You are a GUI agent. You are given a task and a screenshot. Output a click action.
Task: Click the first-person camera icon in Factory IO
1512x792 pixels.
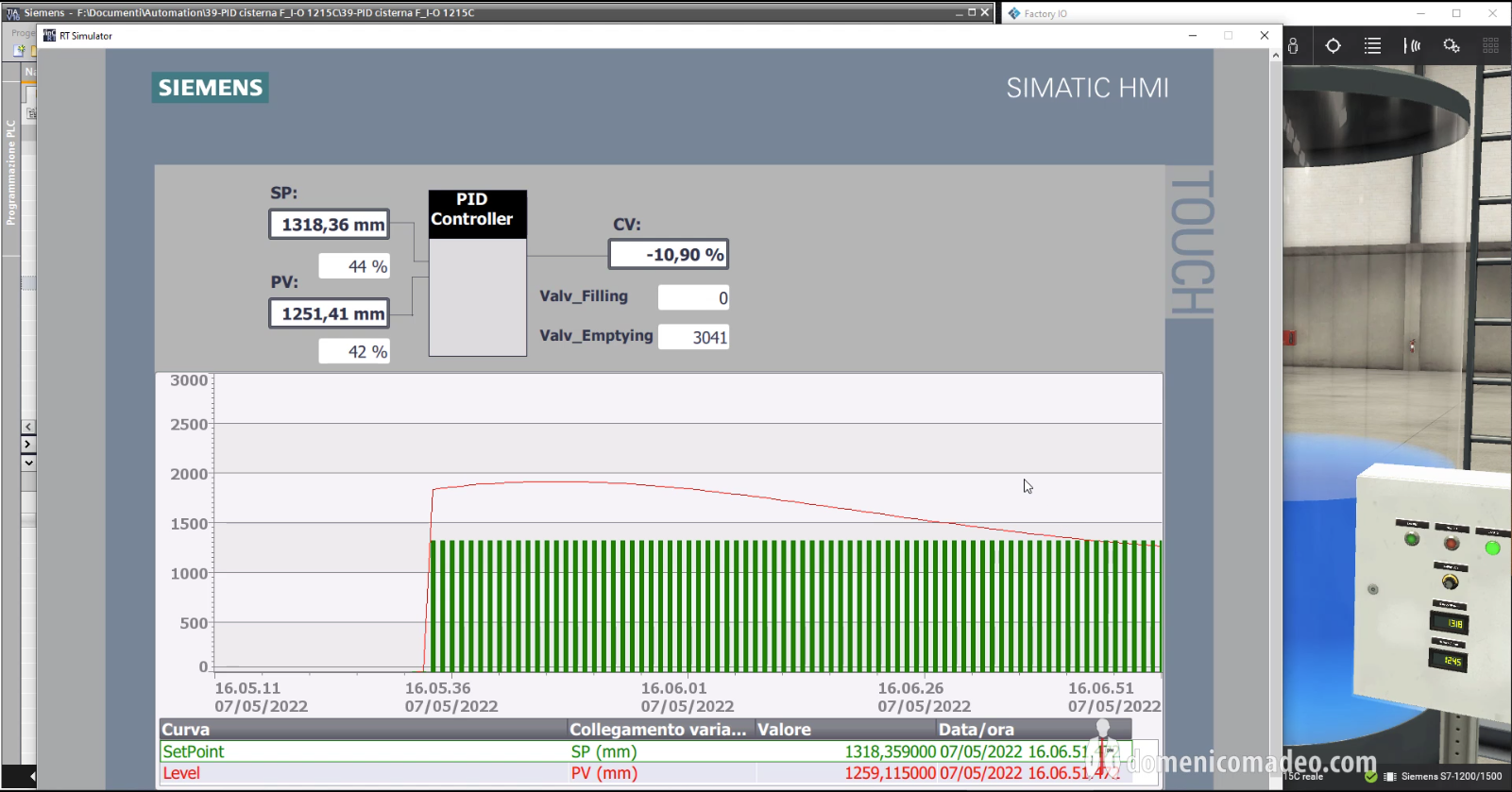coord(1293,46)
